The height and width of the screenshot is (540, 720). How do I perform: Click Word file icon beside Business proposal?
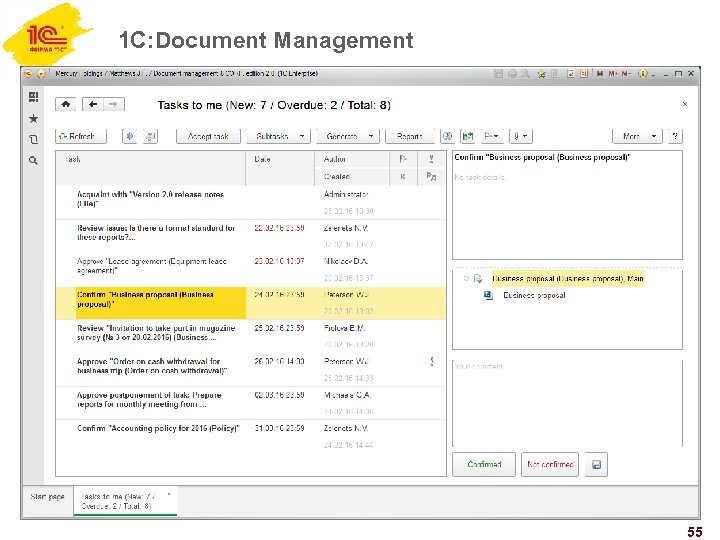point(488,295)
